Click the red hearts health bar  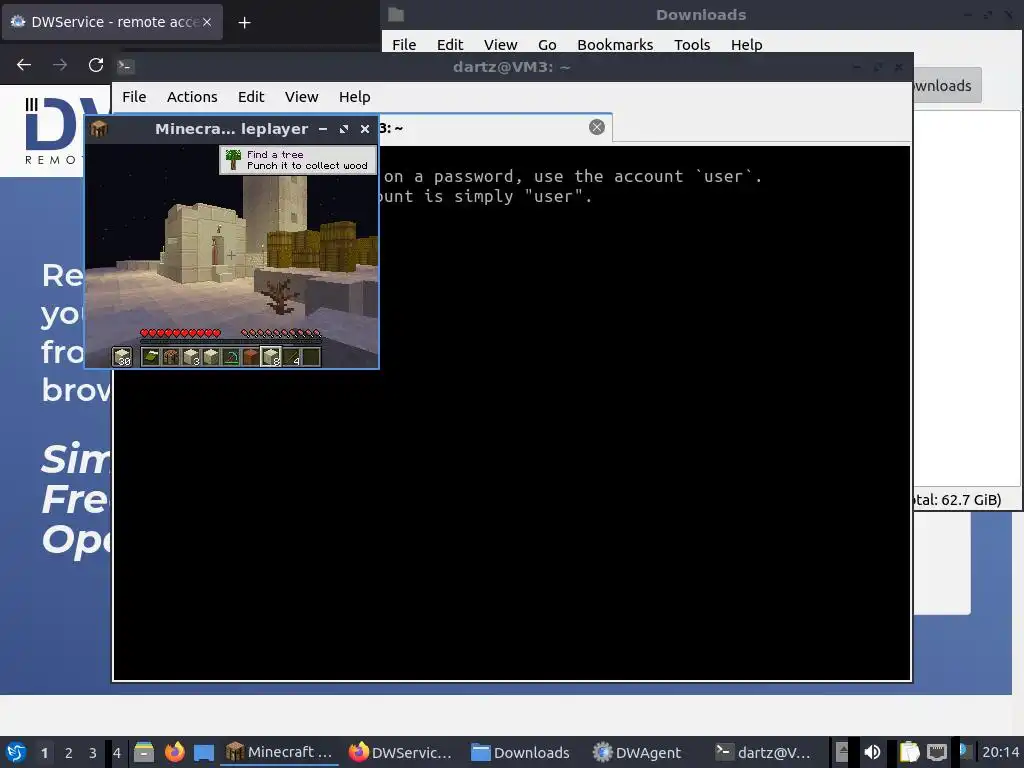(180, 333)
